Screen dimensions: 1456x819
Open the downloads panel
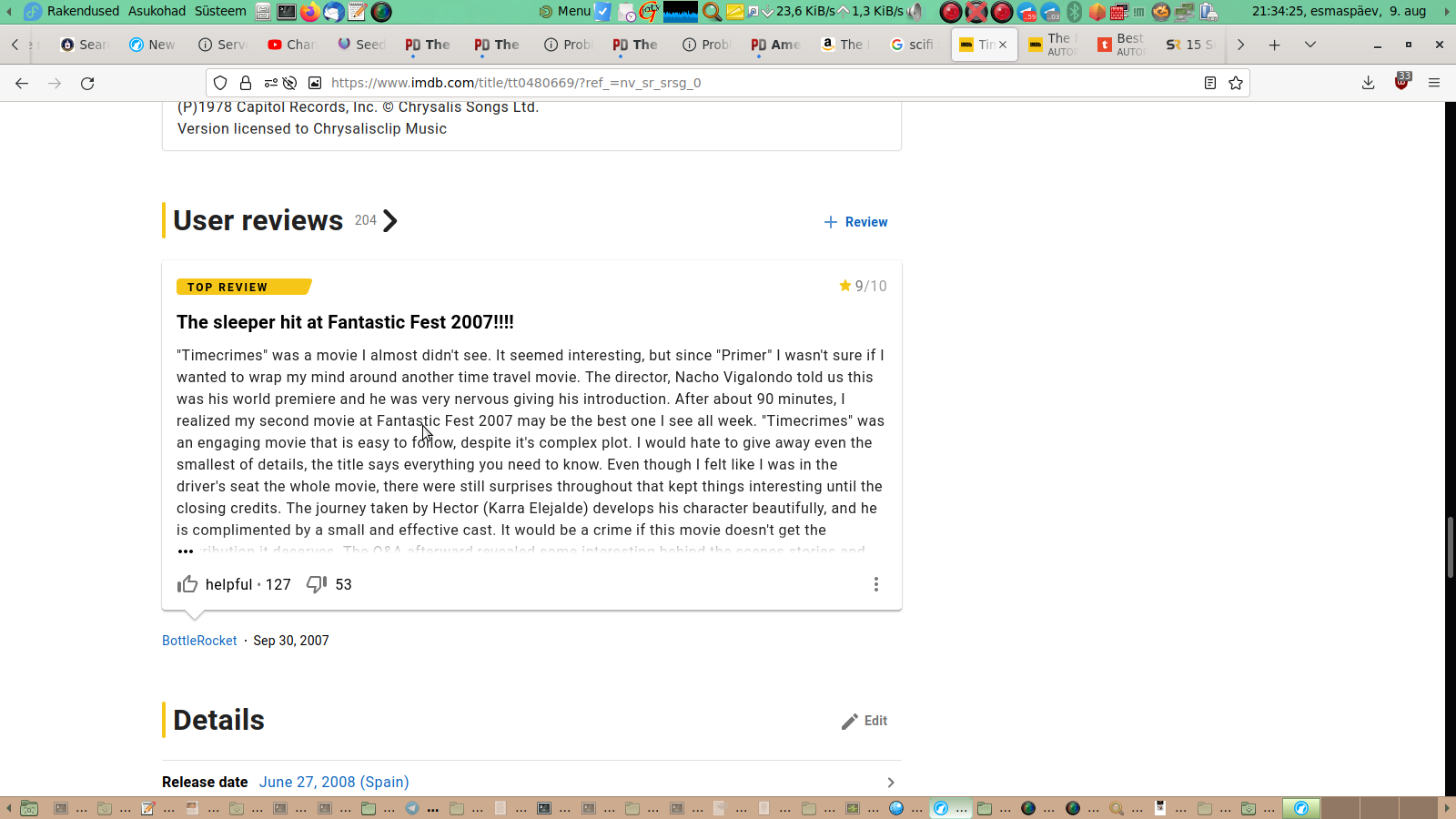pos(1368,83)
